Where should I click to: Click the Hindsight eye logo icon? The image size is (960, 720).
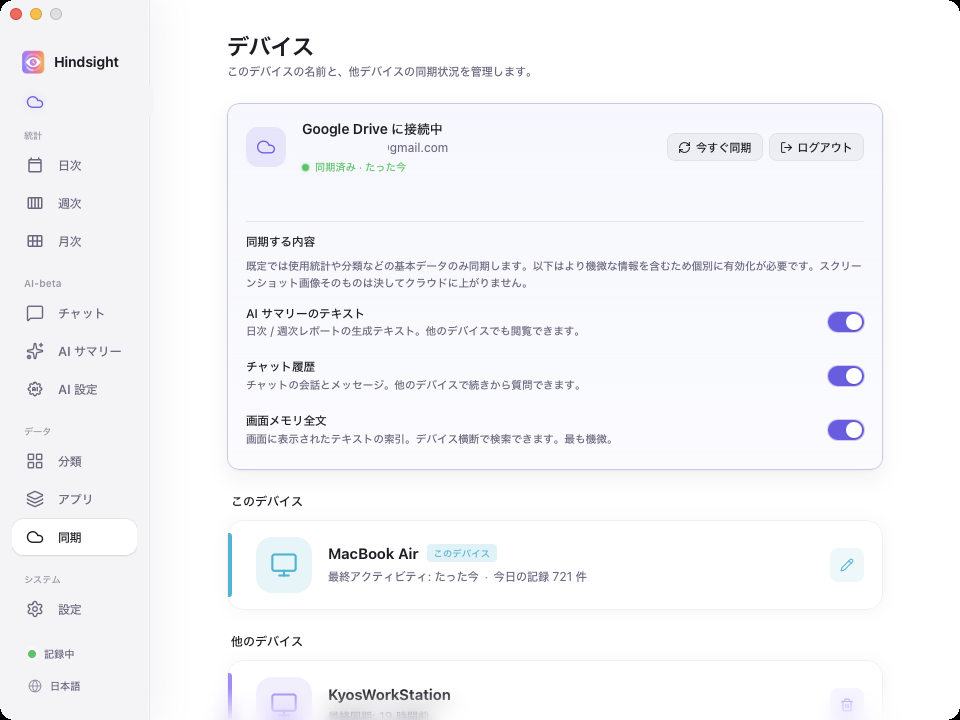33,62
